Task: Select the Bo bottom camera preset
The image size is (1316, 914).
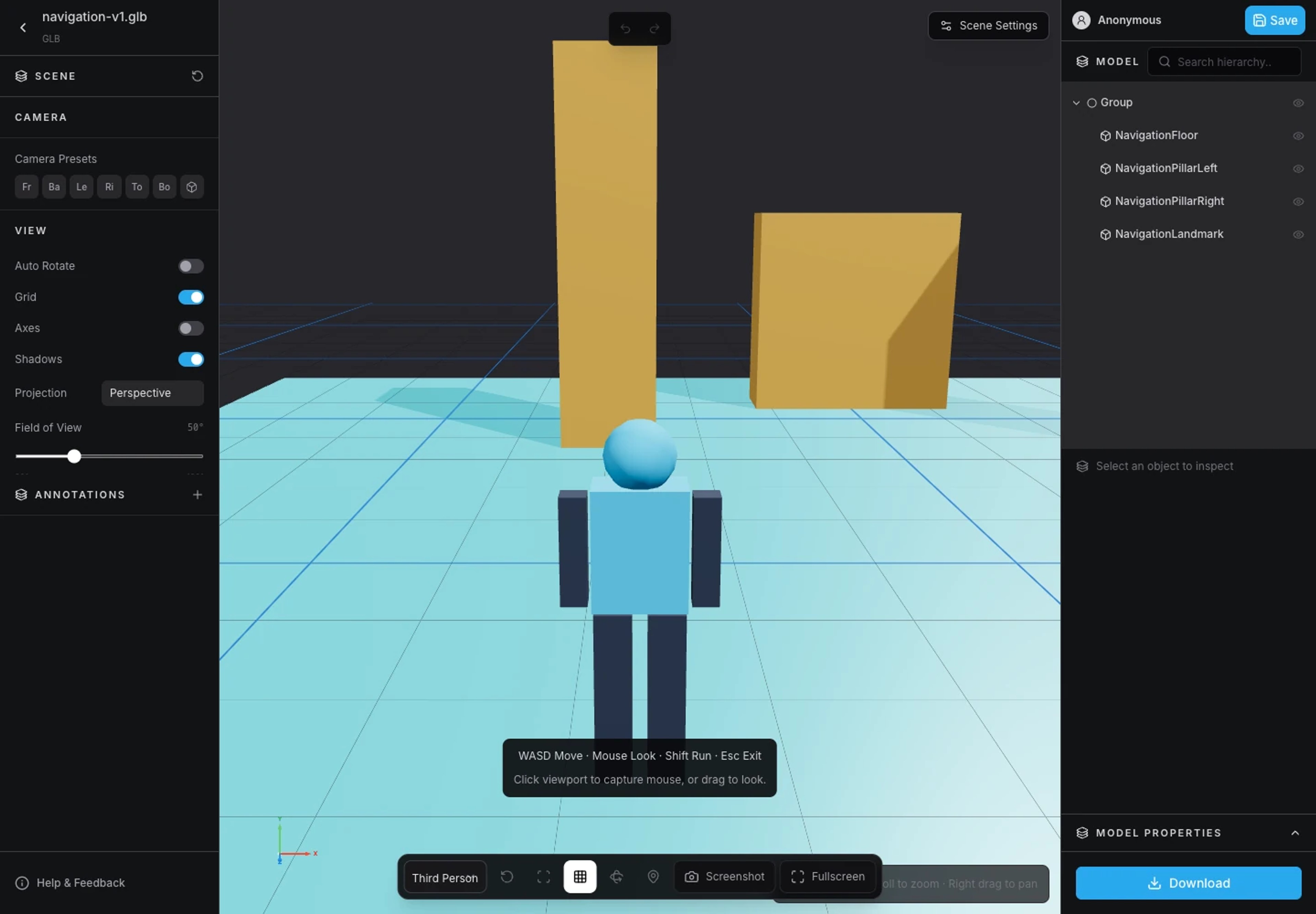Action: click(x=164, y=187)
